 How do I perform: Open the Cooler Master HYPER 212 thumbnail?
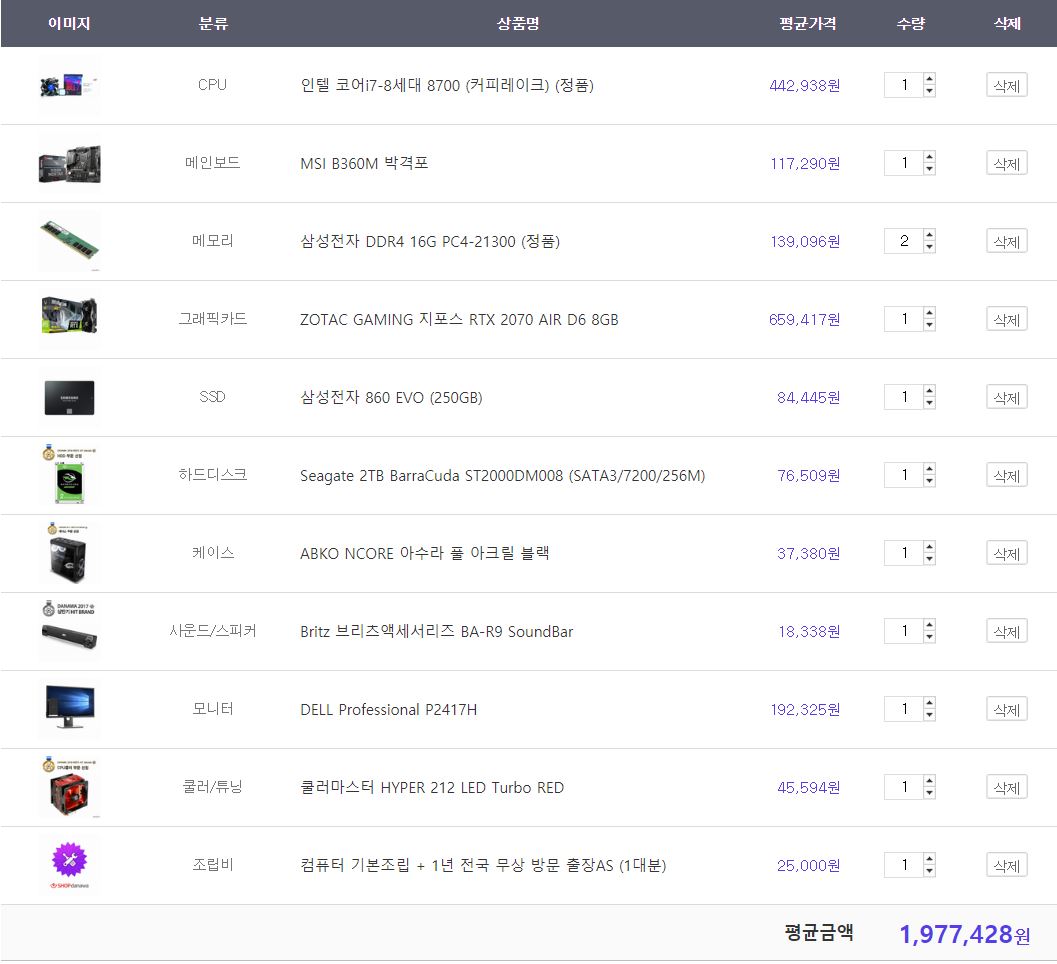69,787
